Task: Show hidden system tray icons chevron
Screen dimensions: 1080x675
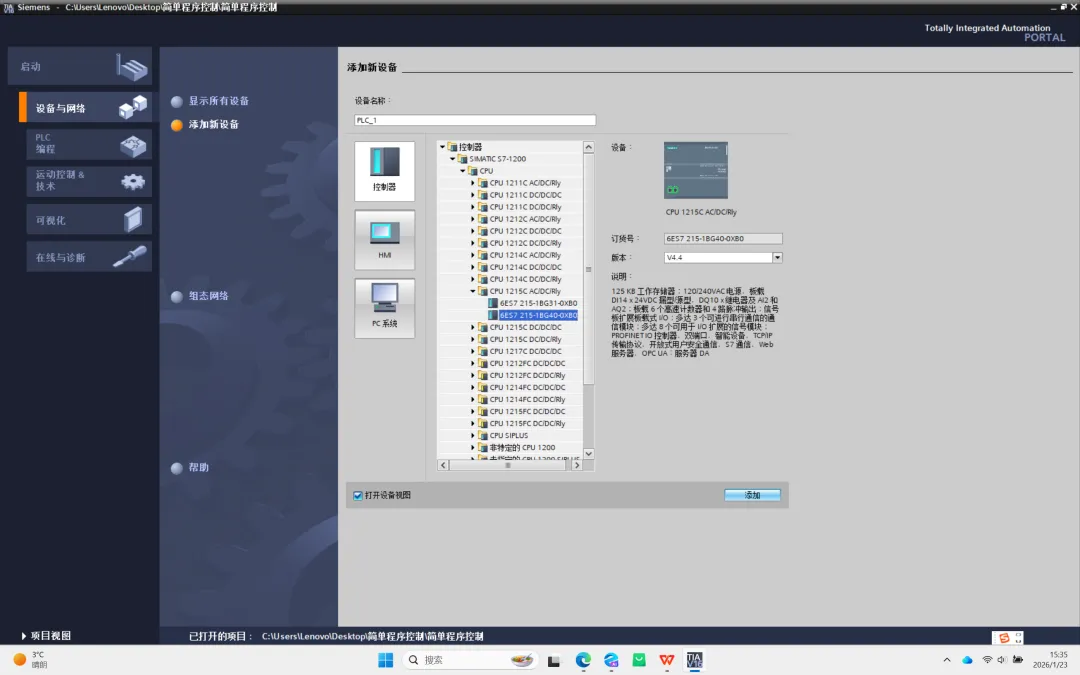Action: [x=947, y=660]
